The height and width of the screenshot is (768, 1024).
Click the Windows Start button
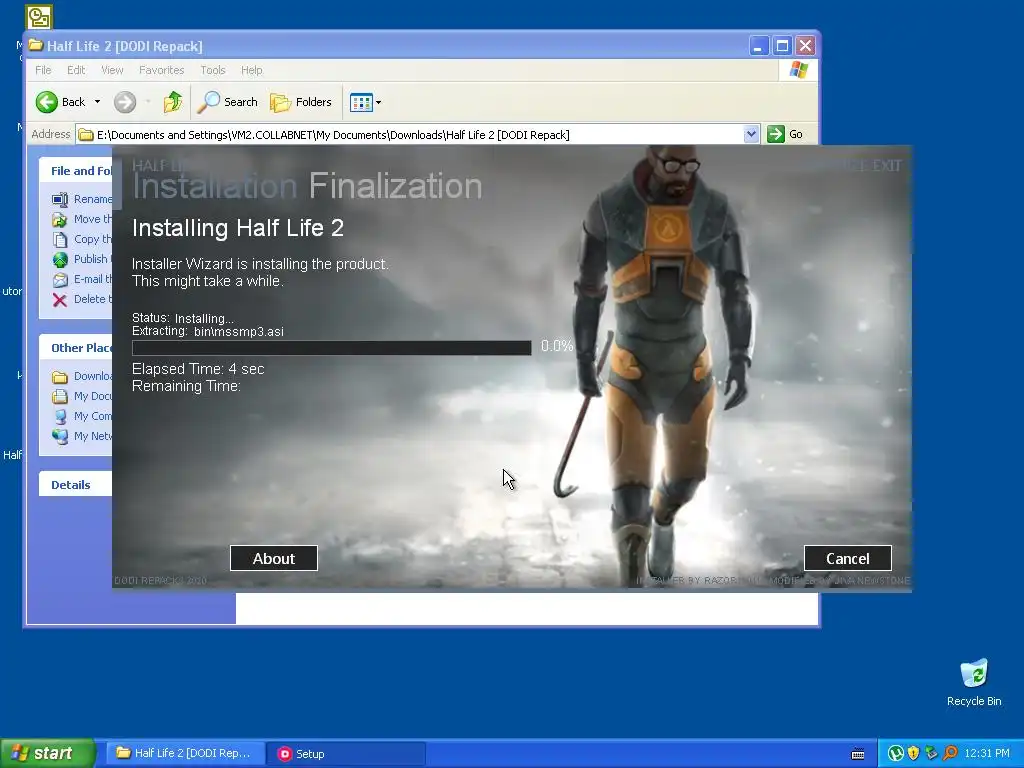click(47, 753)
